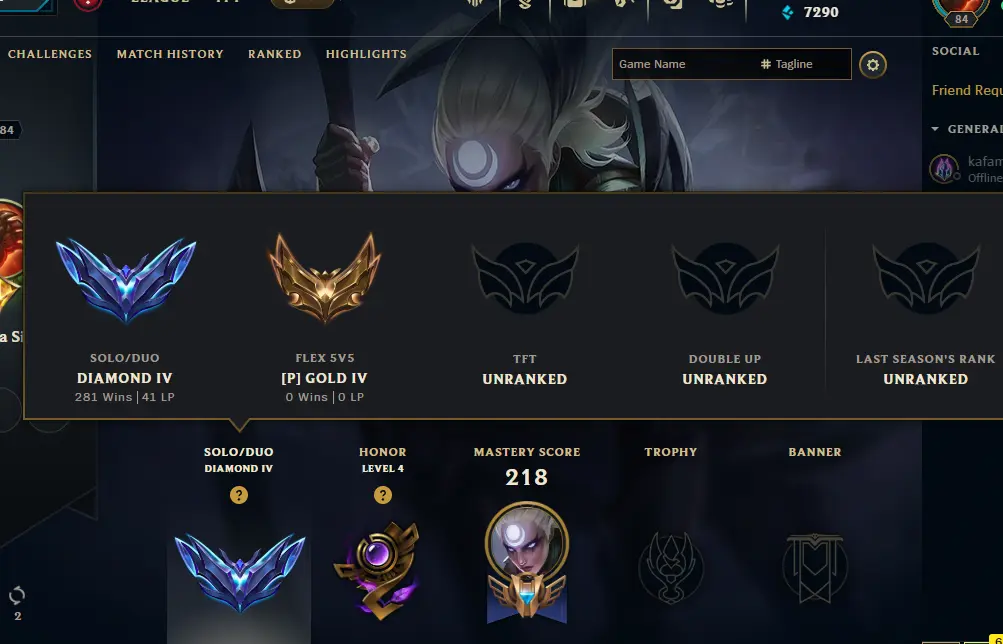Click the Solo/Duo Diamond emblem in popup

[125, 279]
